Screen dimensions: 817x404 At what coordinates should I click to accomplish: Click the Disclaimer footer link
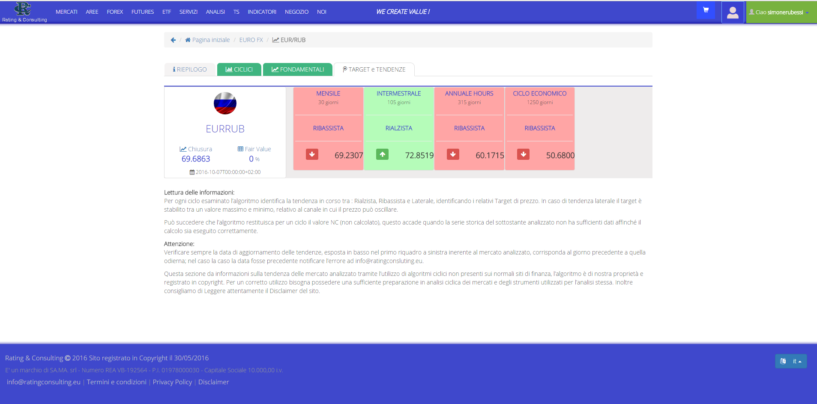(213, 382)
